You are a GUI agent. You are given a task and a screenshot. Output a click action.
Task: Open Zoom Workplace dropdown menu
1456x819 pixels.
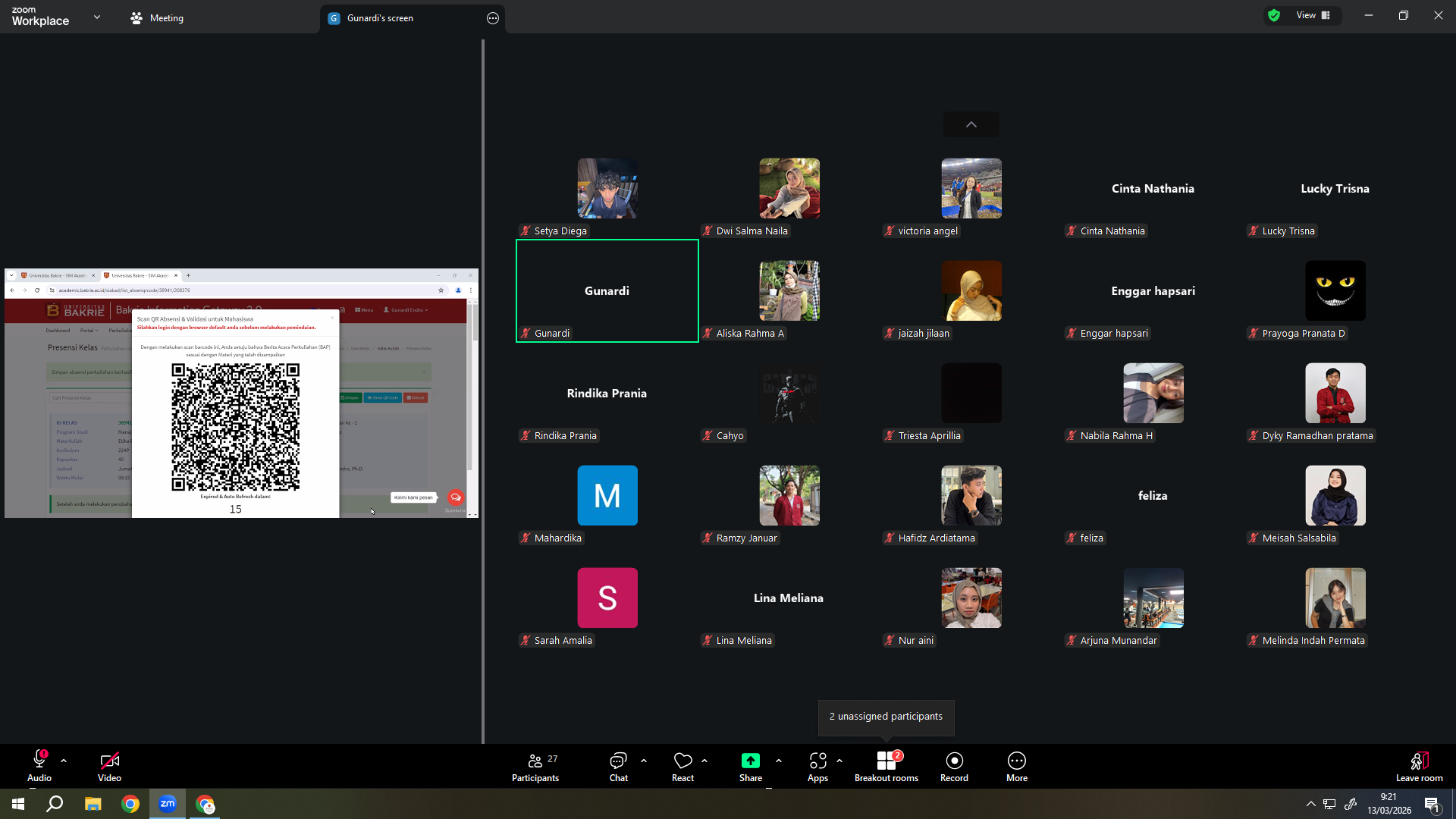(97, 17)
